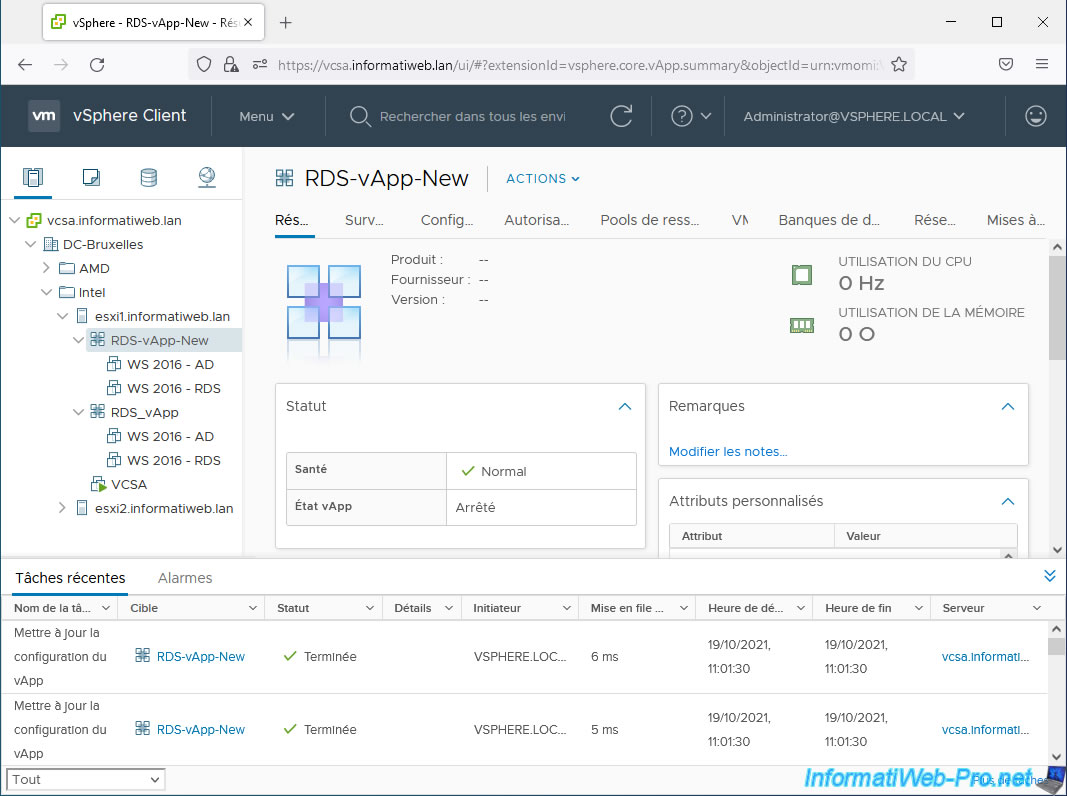The height and width of the screenshot is (796, 1067).
Task: Focus the Rechercher dans tous les environnements field
Action: 472,116
